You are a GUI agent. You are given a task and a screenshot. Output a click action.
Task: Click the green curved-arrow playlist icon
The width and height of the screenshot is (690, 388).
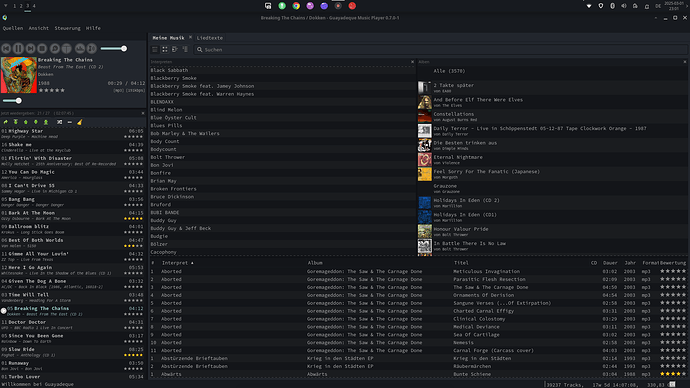[6, 122]
